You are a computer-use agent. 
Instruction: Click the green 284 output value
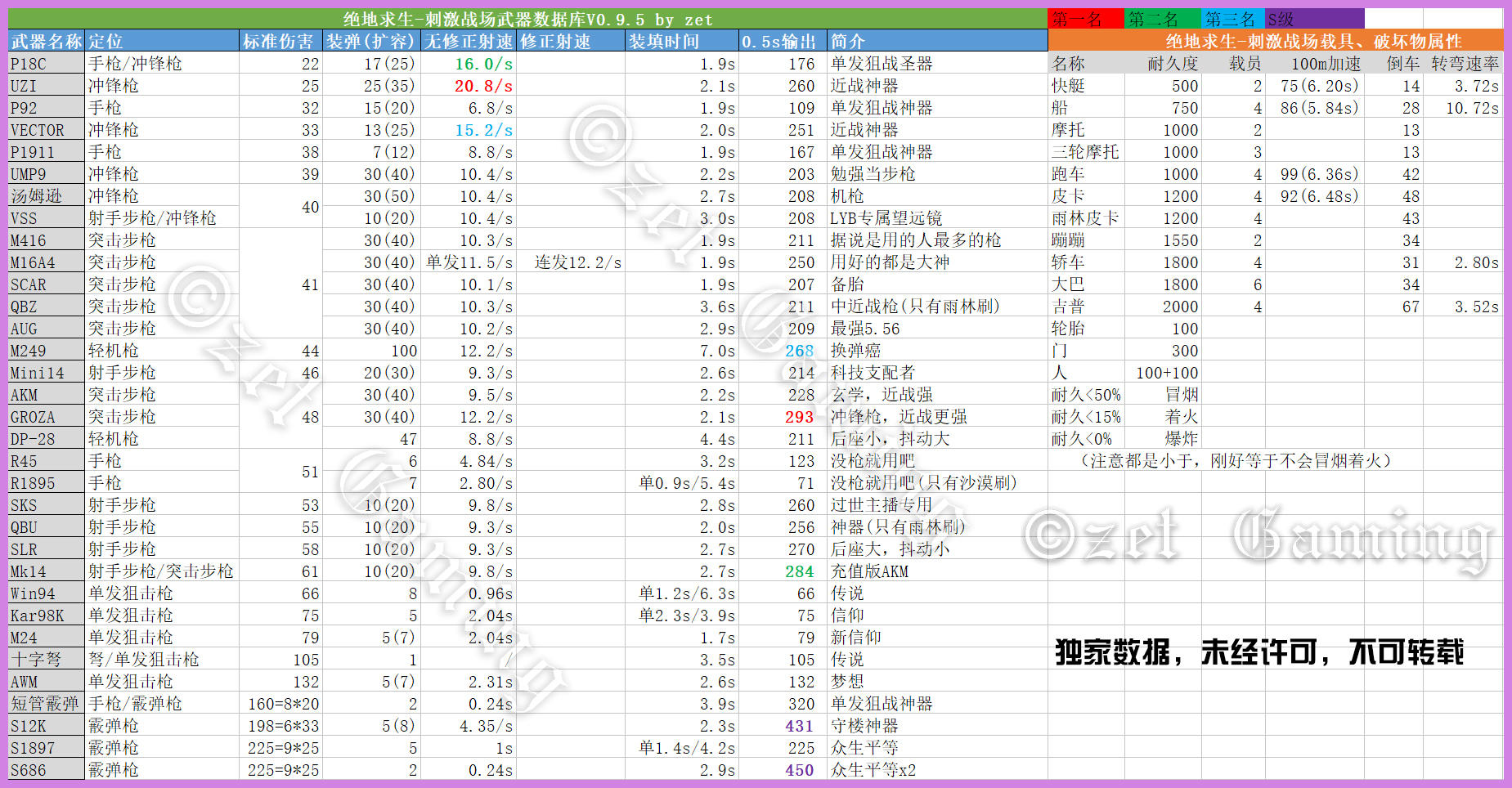coord(800,571)
